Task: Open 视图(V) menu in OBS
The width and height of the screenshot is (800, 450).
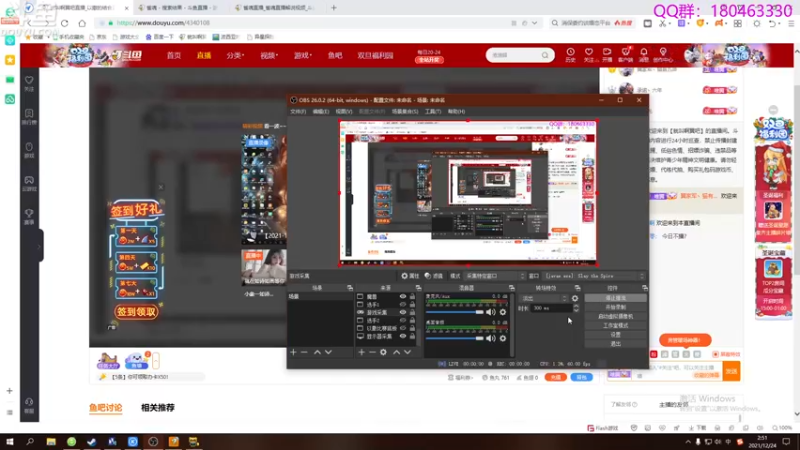Action: point(344,111)
